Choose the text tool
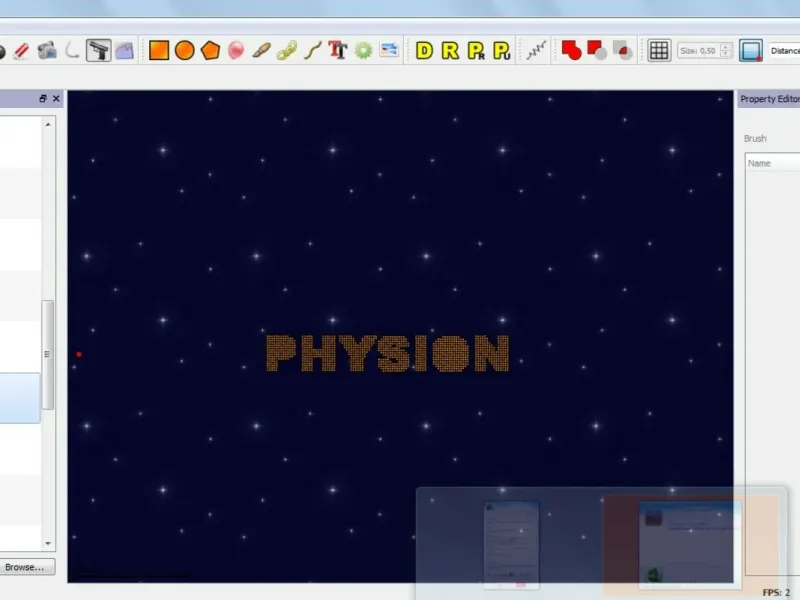 point(337,51)
